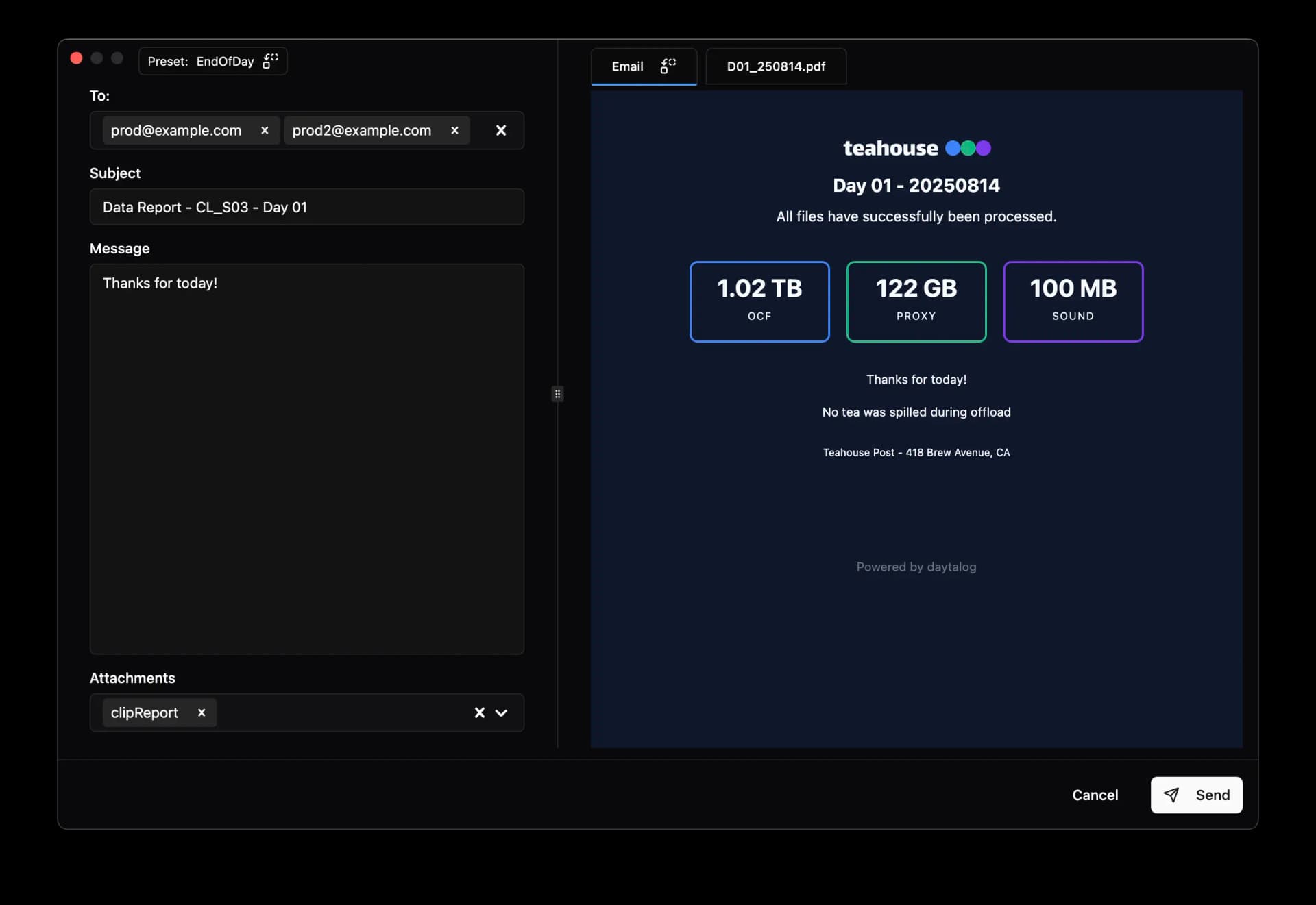Screen dimensions: 1316x905
Task: Open the D01_250814.pdf tab
Action: click(776, 66)
